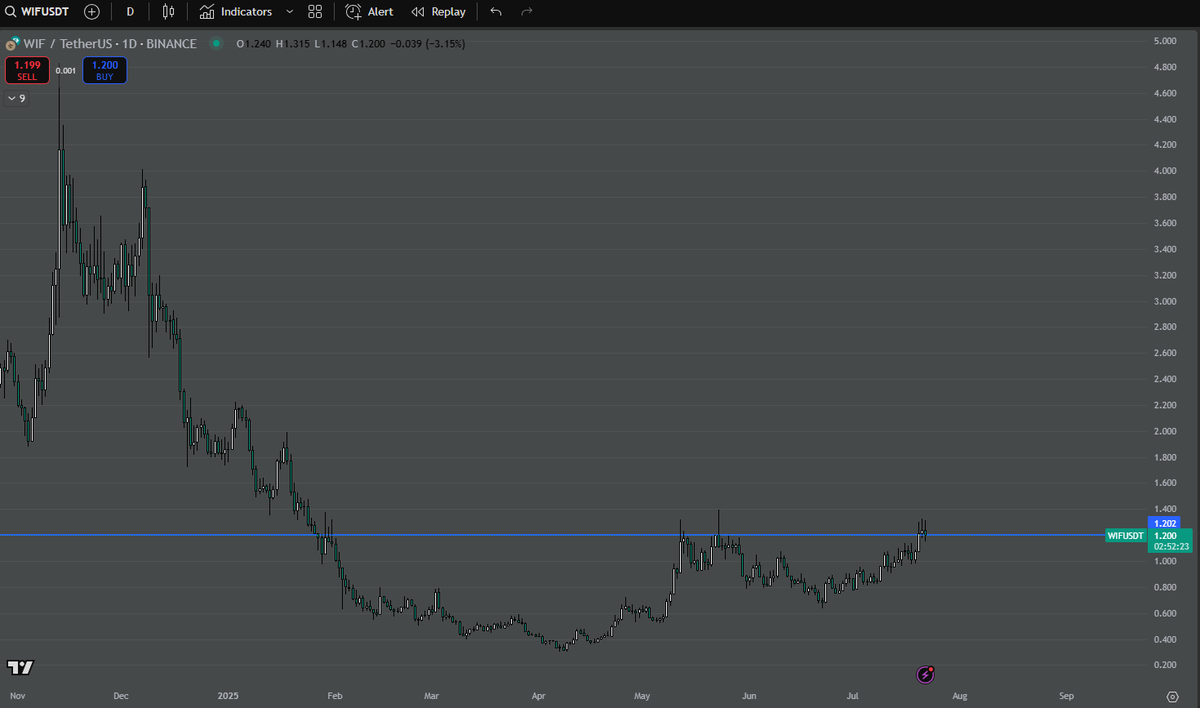The height and width of the screenshot is (708, 1200).
Task: Open the Indicators dialog
Action: (x=236, y=12)
